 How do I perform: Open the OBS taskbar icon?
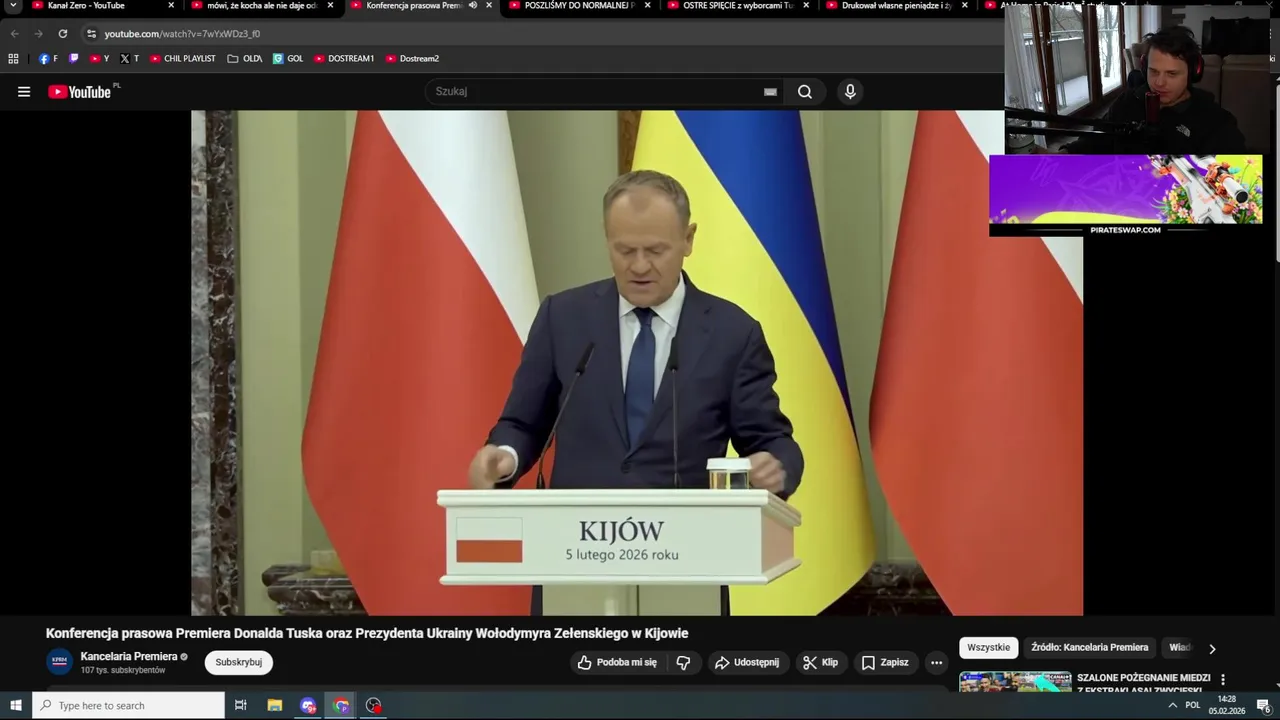click(x=374, y=705)
